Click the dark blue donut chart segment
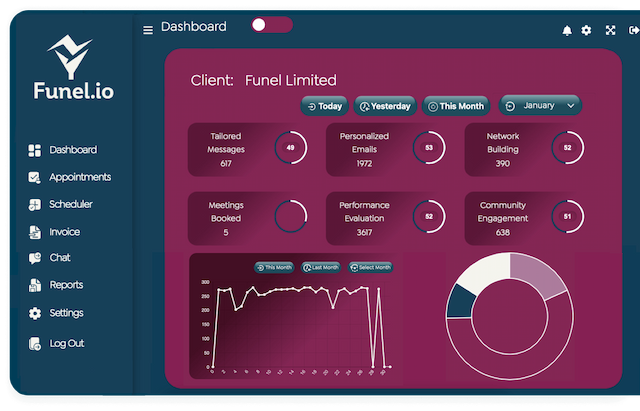This screenshot has width=640, height=411. tap(460, 300)
